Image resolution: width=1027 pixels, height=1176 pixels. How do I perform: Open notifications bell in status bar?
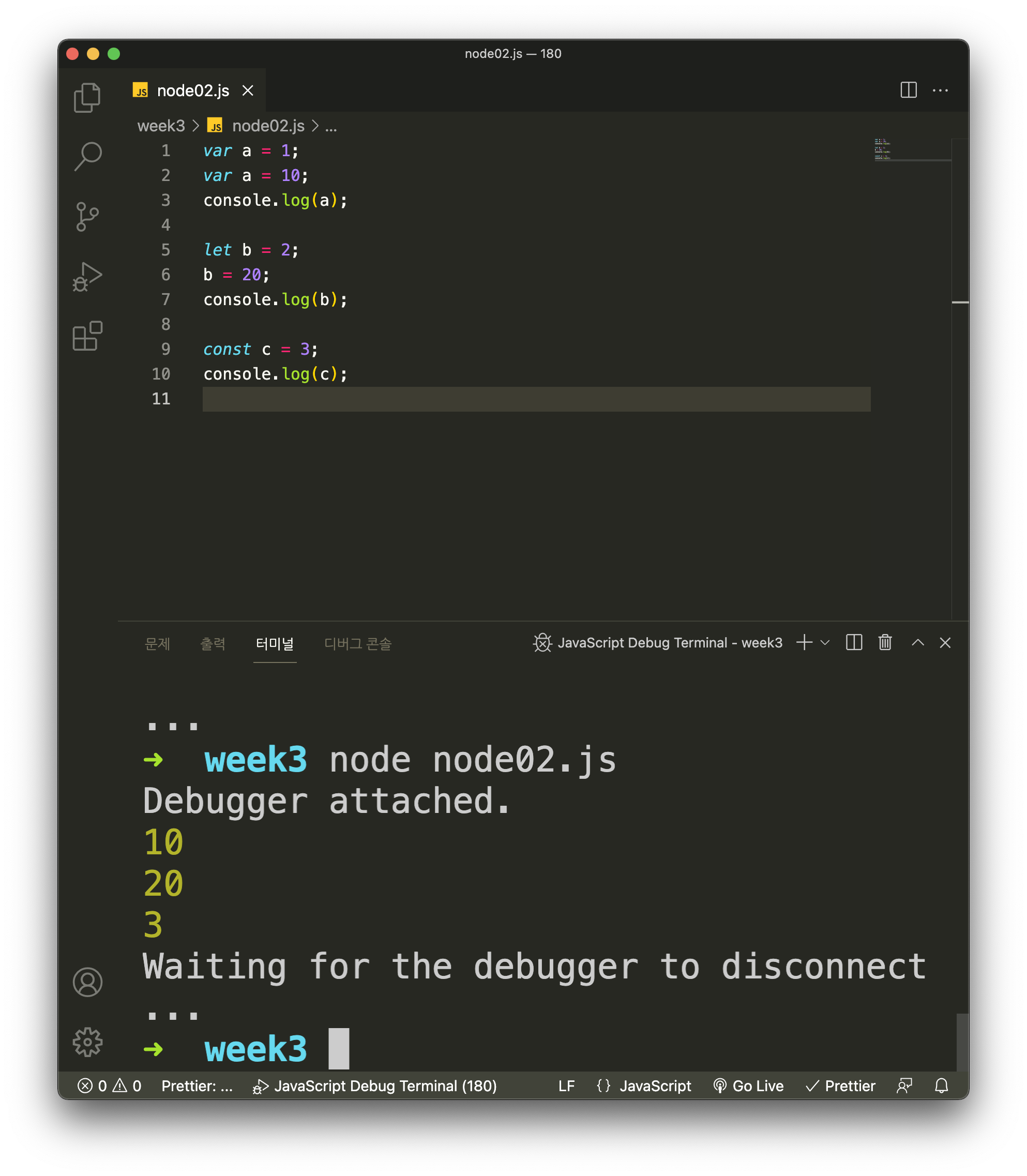(941, 1085)
